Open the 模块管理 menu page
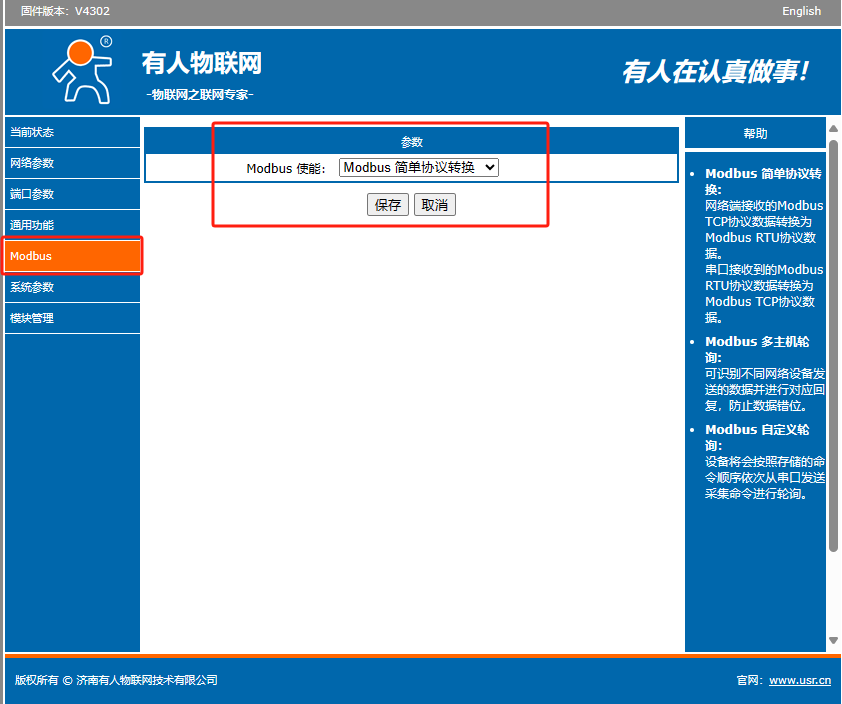 point(72,318)
